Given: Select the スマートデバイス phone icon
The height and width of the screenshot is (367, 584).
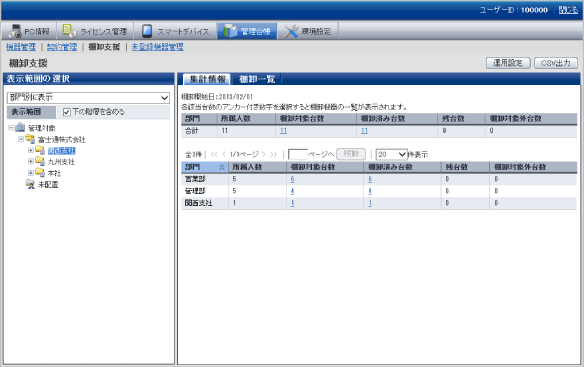Looking at the screenshot, I should [x=147, y=31].
